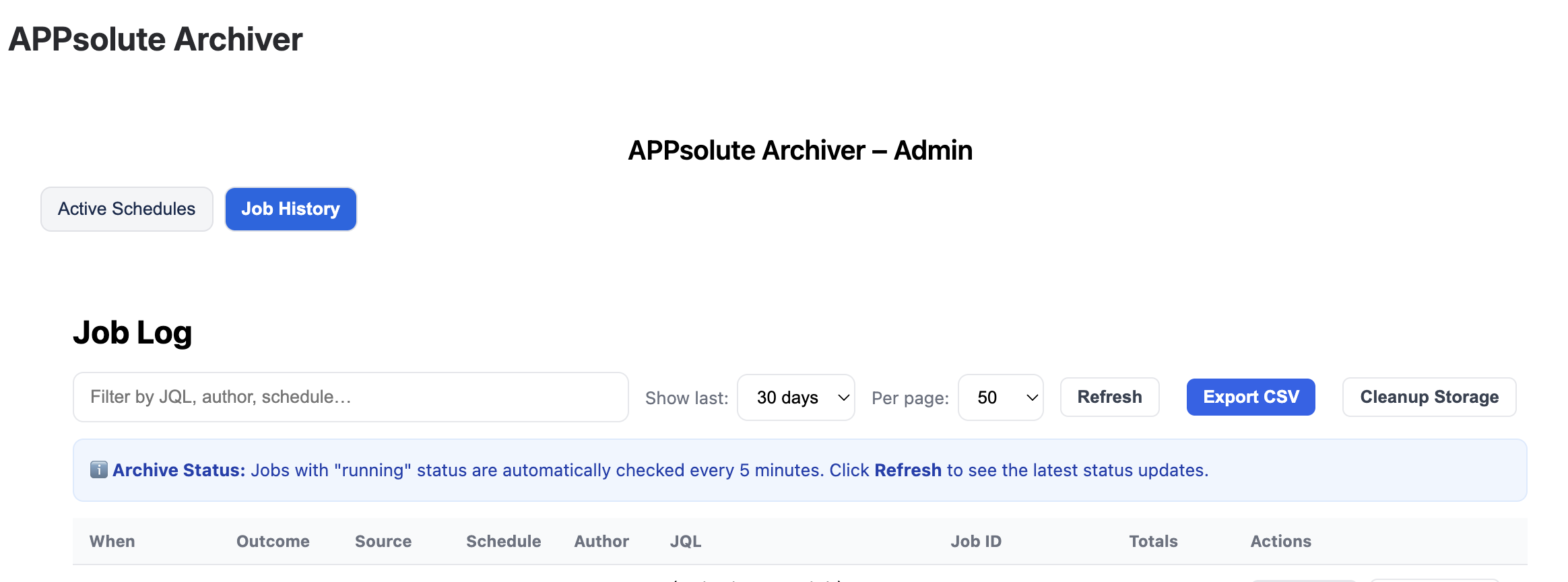Image resolution: width=1568 pixels, height=582 pixels.
Task: Click the Job Log heading
Action: pyautogui.click(x=133, y=333)
